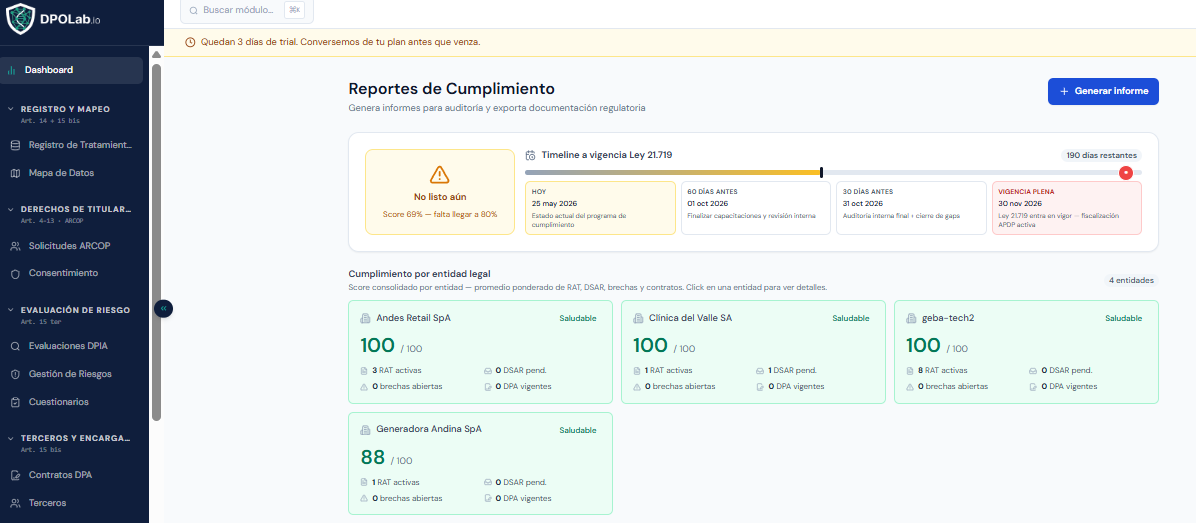
Task: Open the Generadora Andina SpA entity card
Action: click(481, 464)
